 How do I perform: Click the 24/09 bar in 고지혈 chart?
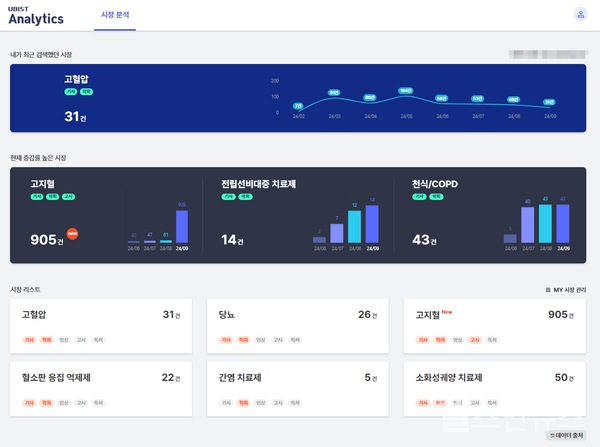tap(182, 227)
